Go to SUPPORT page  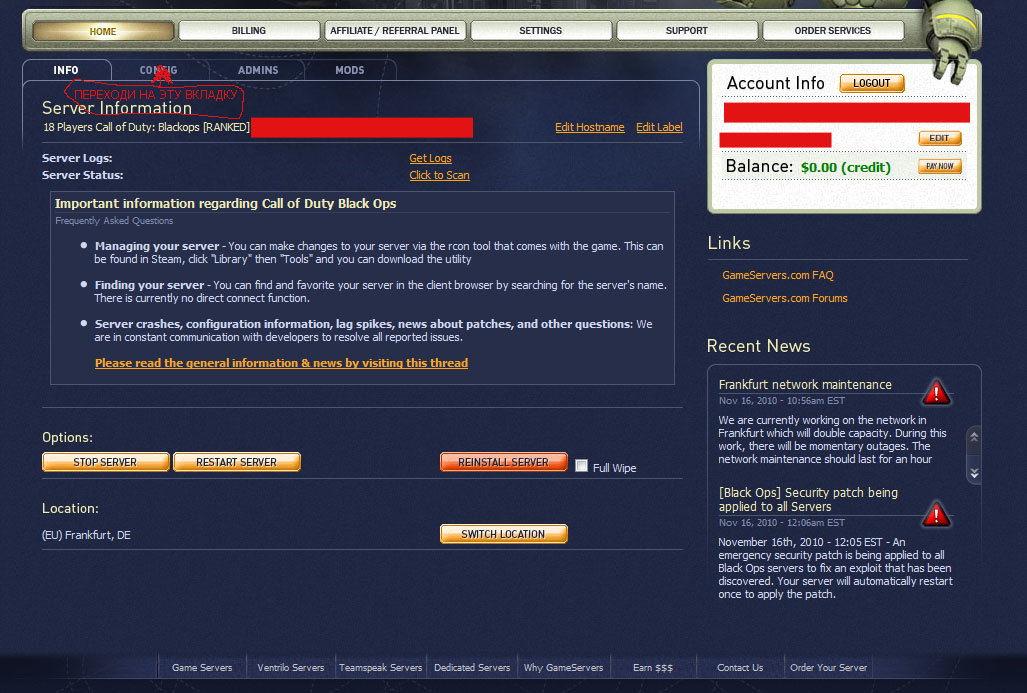pyautogui.click(x=686, y=31)
